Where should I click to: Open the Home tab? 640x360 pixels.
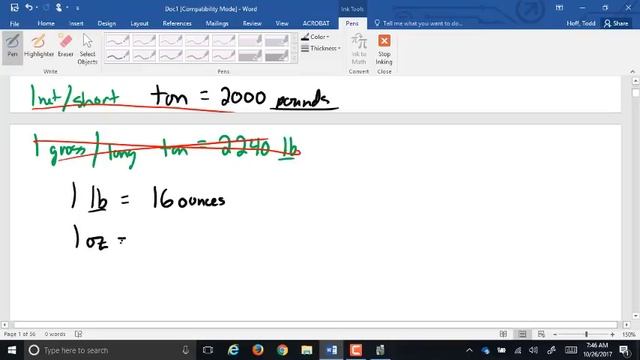point(46,24)
